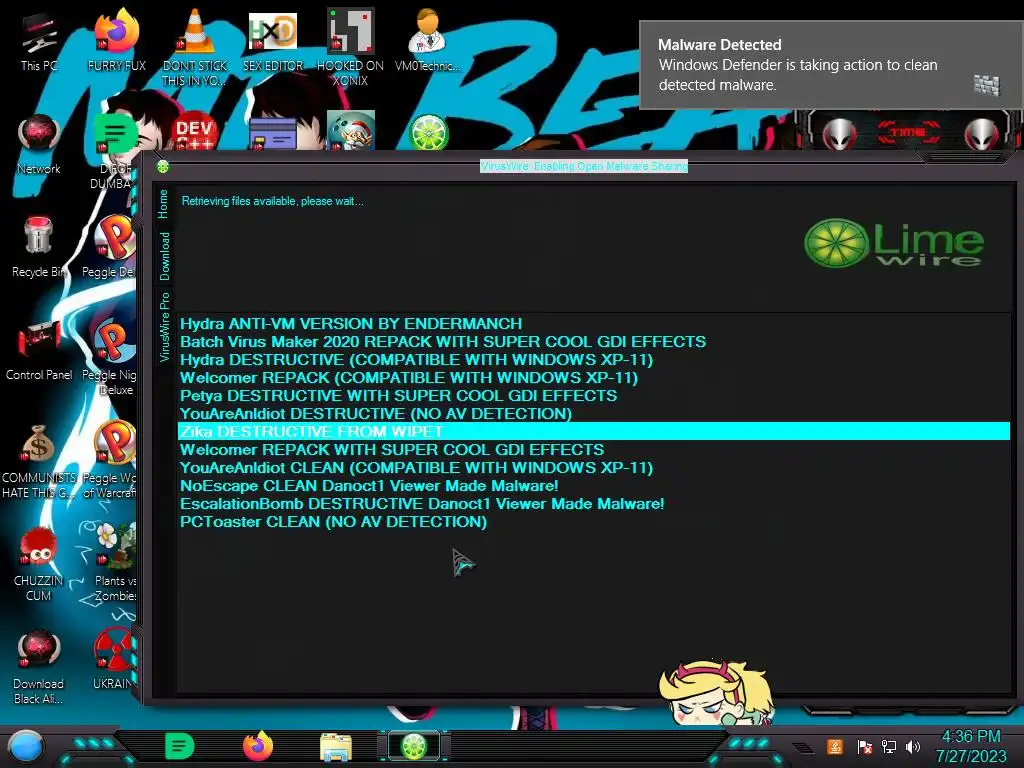Launch HOOKED ON XONIX game icon

350,47
